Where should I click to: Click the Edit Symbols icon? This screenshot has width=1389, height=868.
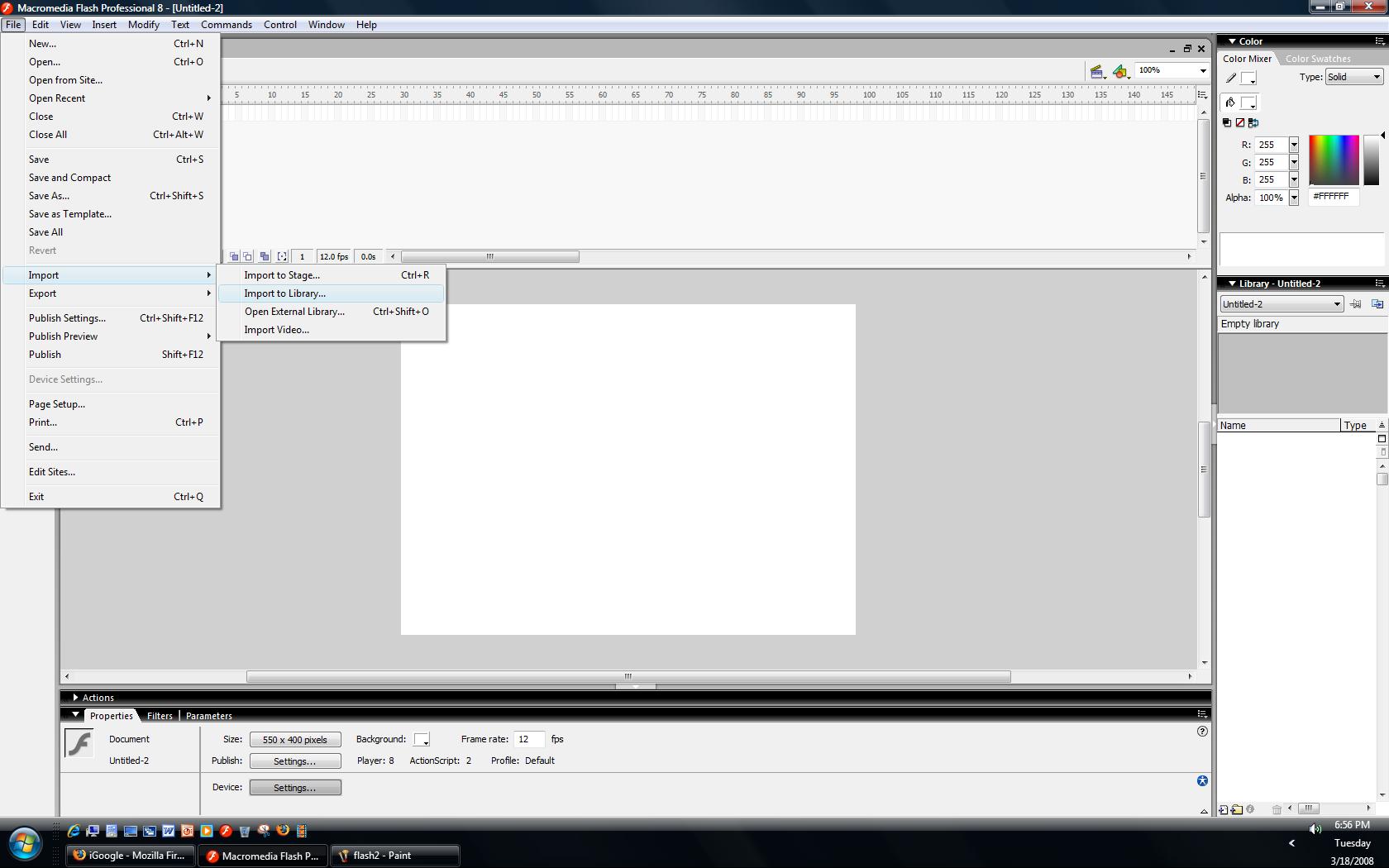tap(1120, 71)
